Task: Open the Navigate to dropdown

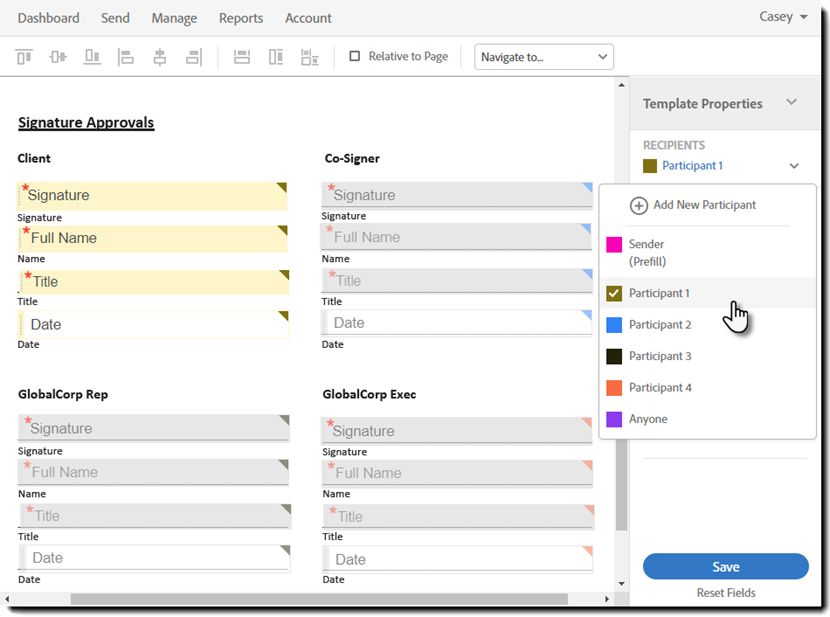Action: (x=544, y=57)
